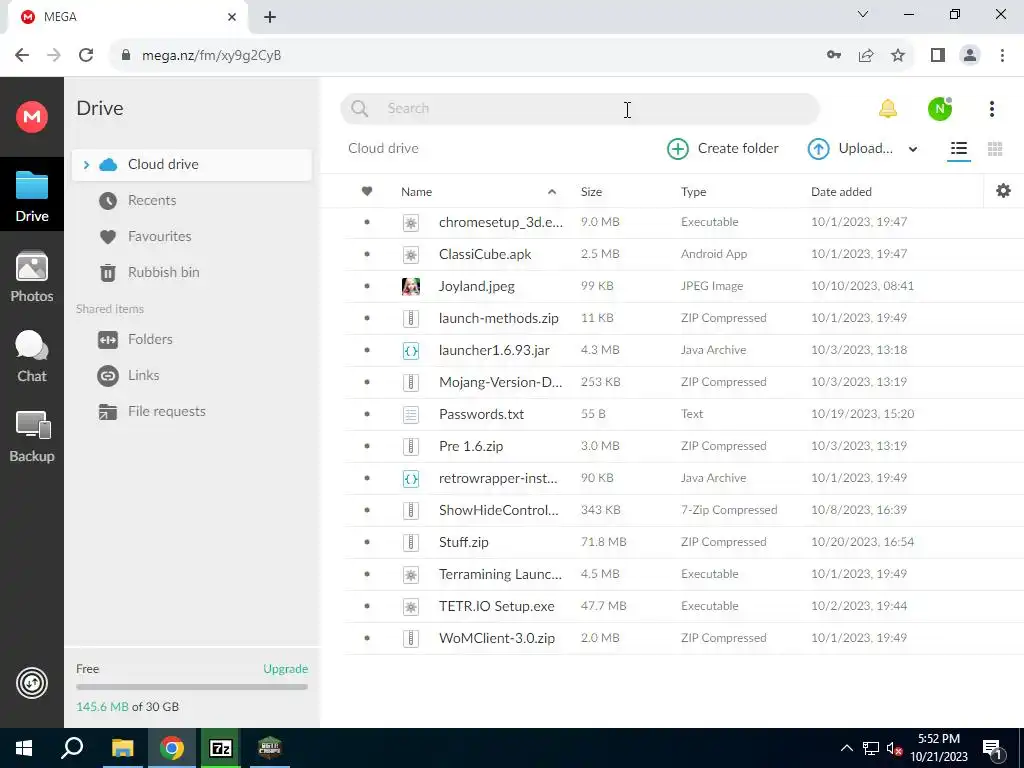Click the TETR.IO Setup.exe file icon
The image size is (1024, 768).
(x=411, y=607)
